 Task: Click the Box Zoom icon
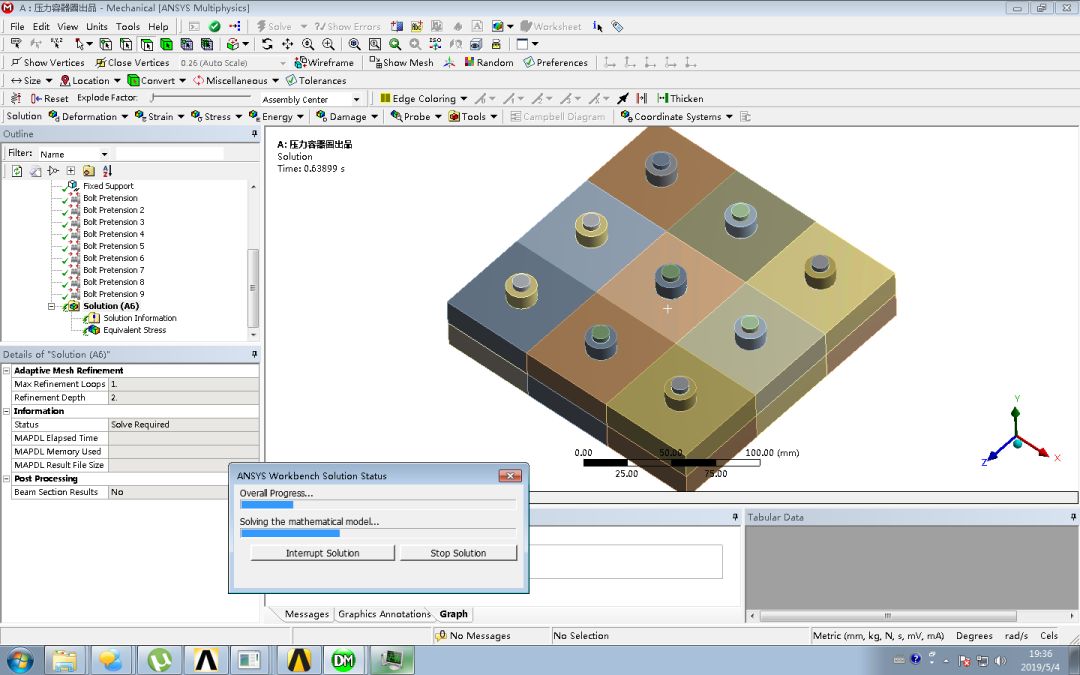coord(326,44)
